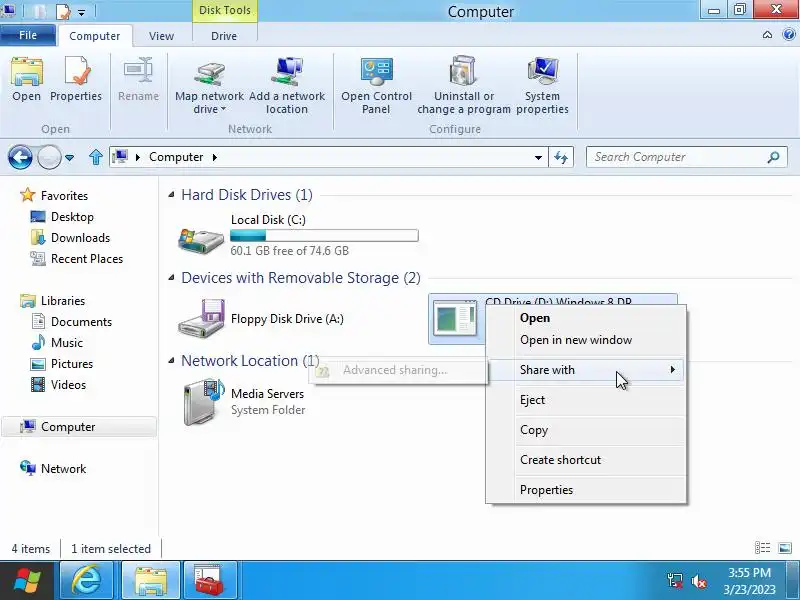Expand Map network drive dropdown arrow
This screenshot has width=800, height=600.
[223, 109]
